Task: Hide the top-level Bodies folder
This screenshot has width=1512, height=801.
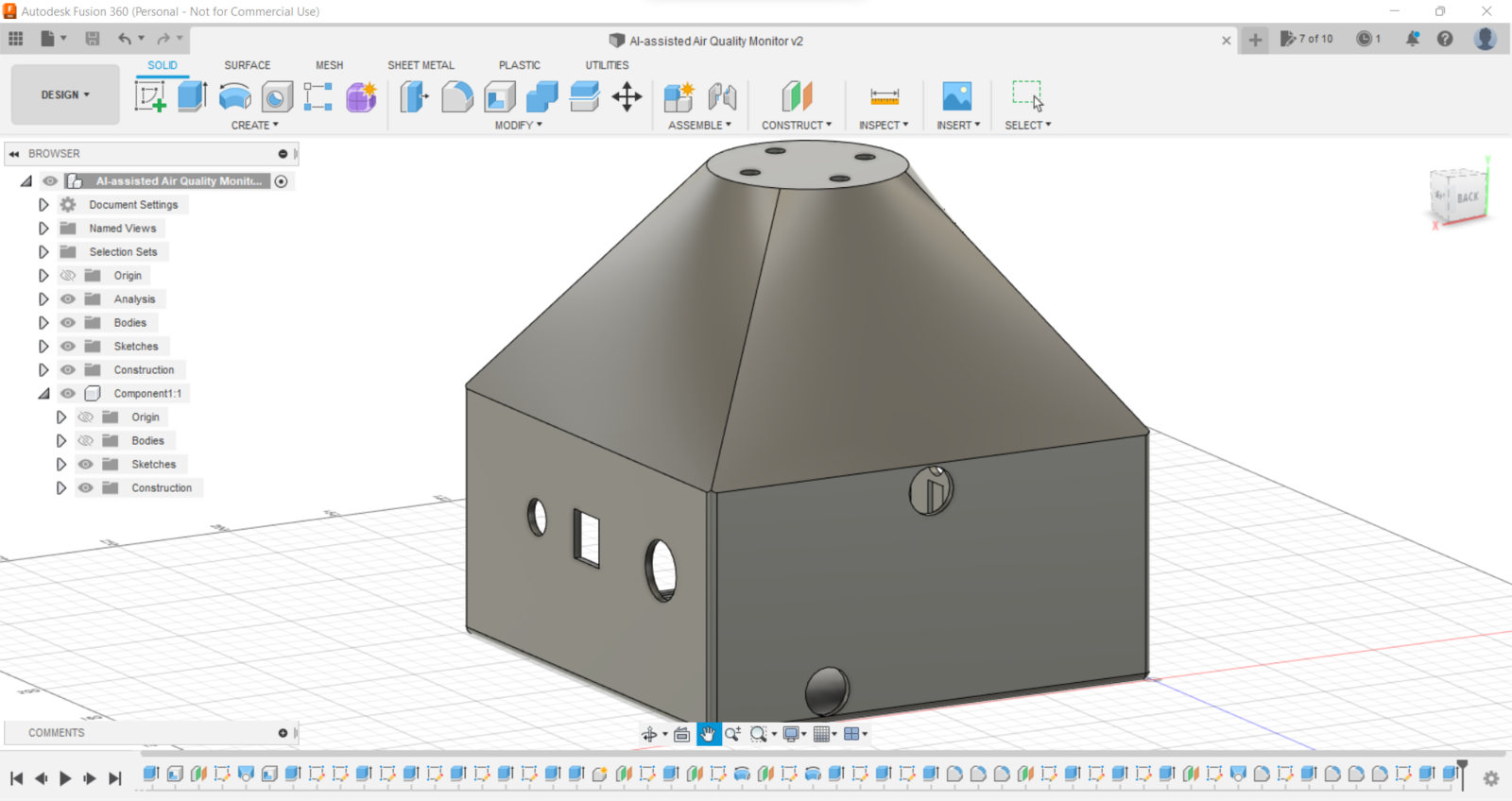Action: click(x=68, y=323)
